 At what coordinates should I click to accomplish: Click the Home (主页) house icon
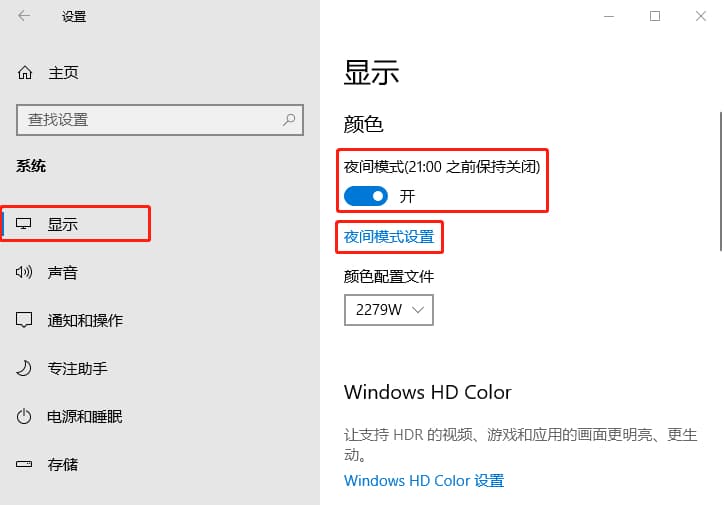coord(25,73)
